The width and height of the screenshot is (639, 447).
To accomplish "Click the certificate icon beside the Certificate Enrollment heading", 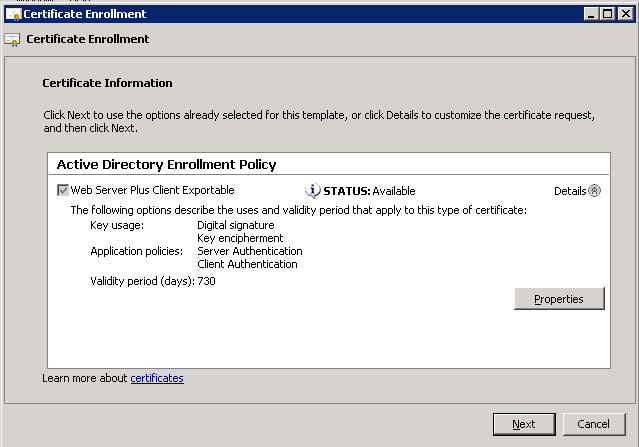I will (x=12, y=40).
